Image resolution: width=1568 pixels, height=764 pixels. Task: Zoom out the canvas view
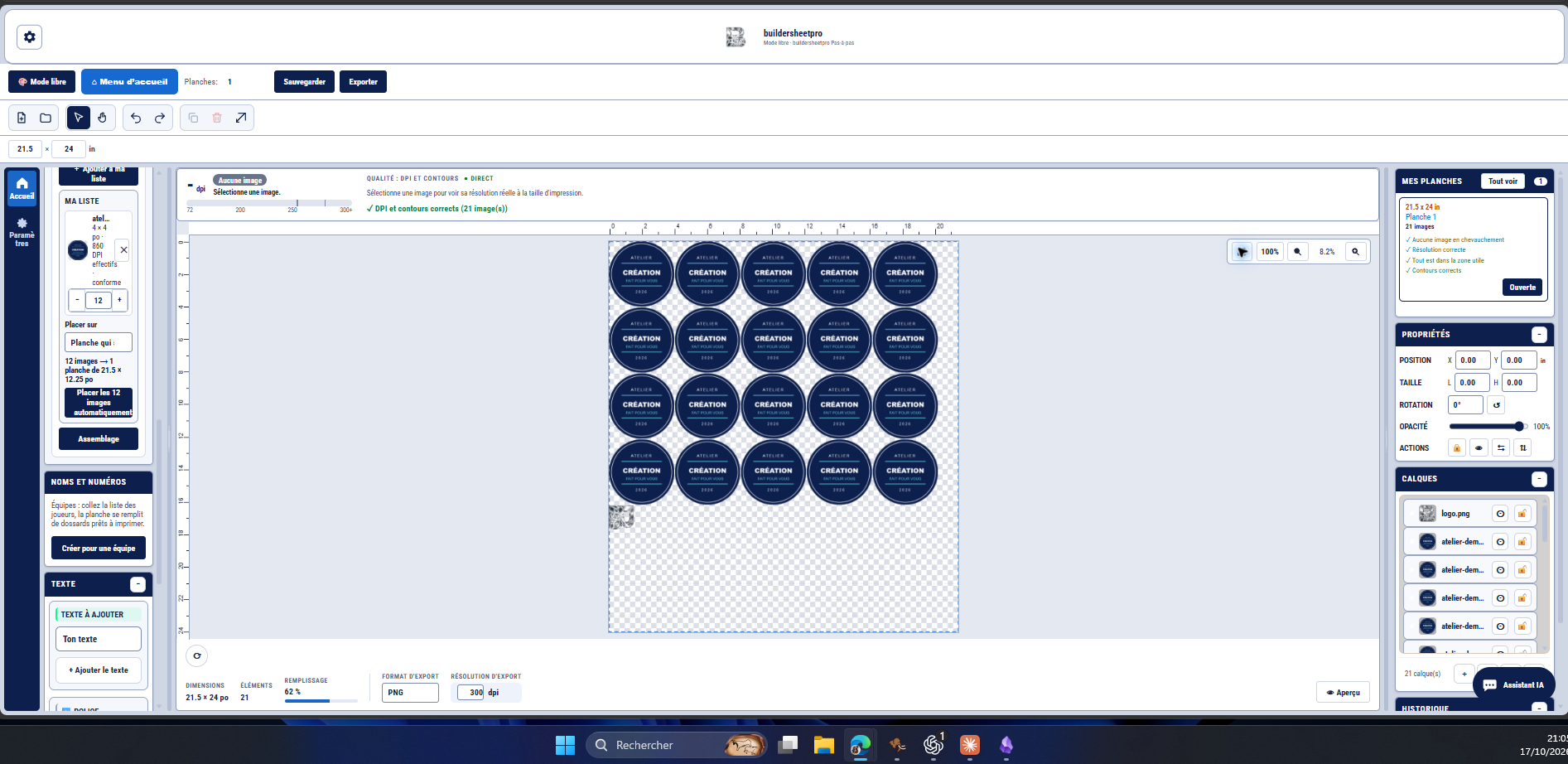pos(1298,252)
